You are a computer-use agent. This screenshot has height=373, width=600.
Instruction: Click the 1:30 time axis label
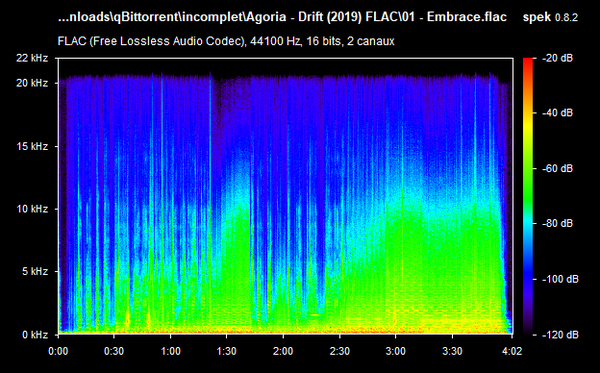[x=227, y=351]
